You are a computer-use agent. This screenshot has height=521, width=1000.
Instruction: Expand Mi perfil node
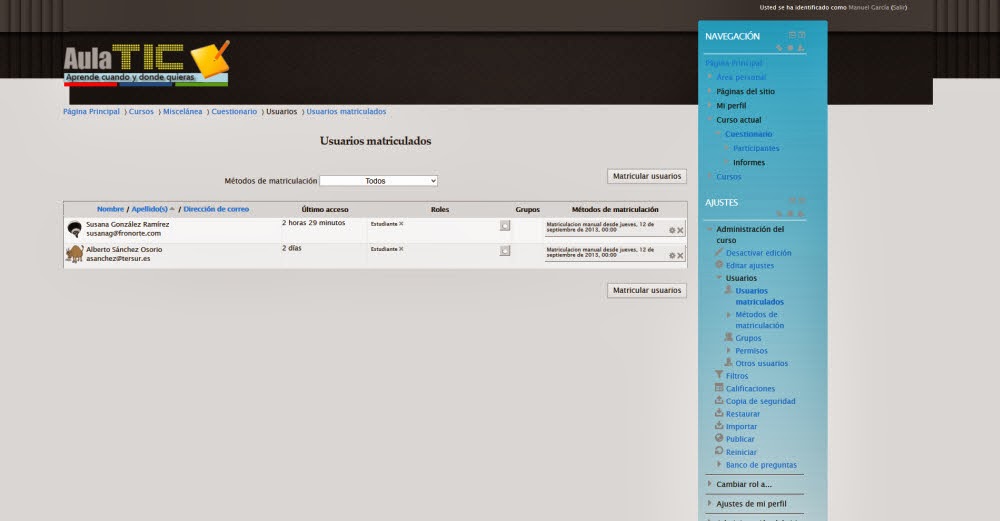point(710,105)
